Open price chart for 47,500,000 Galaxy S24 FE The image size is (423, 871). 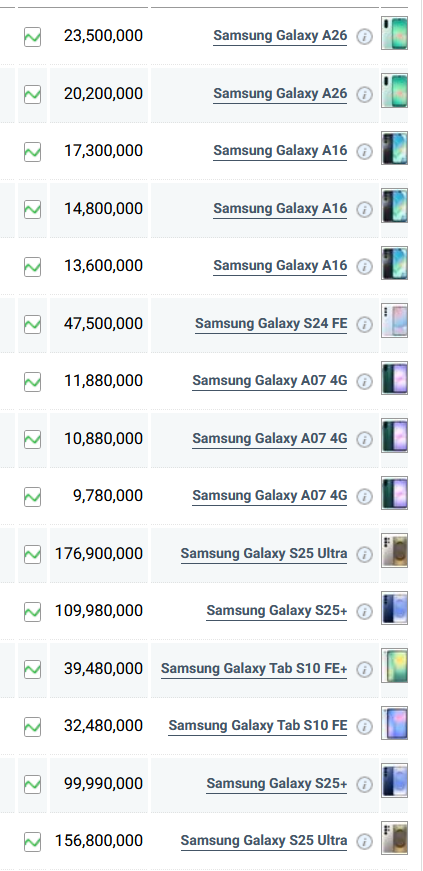[32, 324]
